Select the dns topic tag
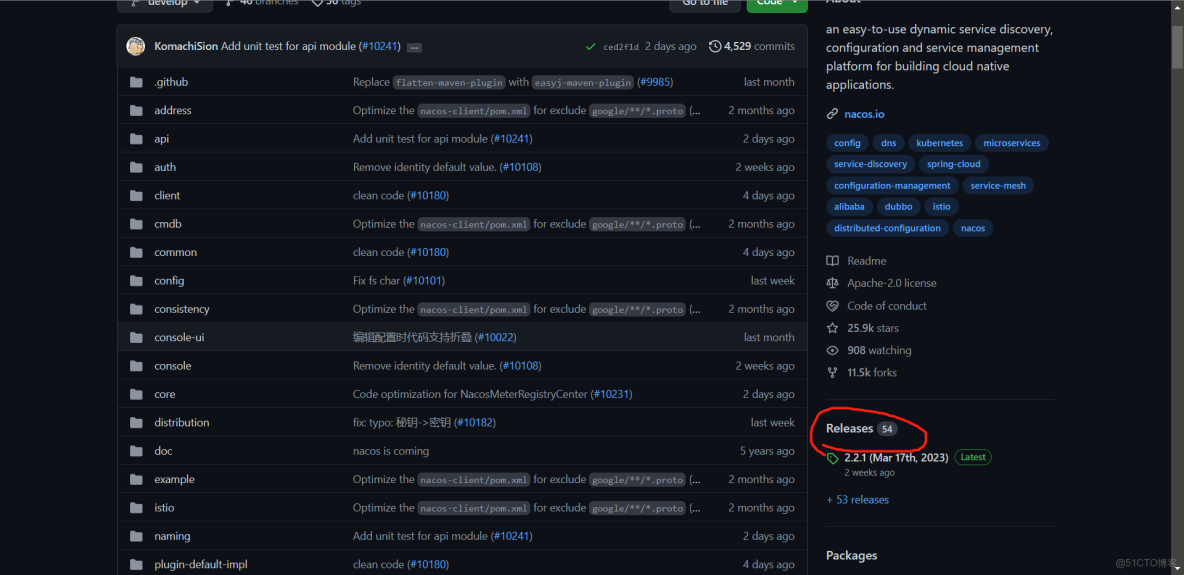Viewport: 1184px width, 575px height. (x=888, y=143)
